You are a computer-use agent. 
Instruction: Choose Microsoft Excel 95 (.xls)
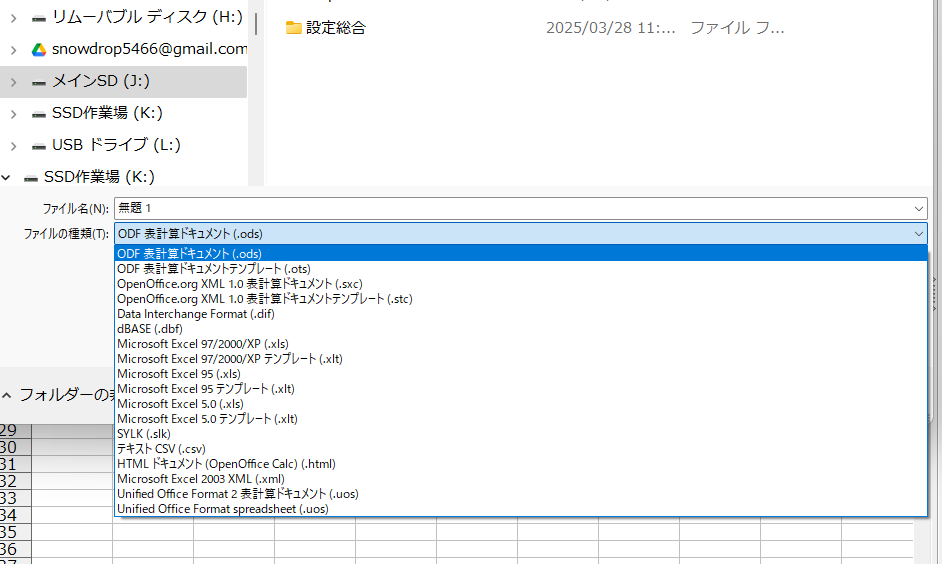pos(521,374)
